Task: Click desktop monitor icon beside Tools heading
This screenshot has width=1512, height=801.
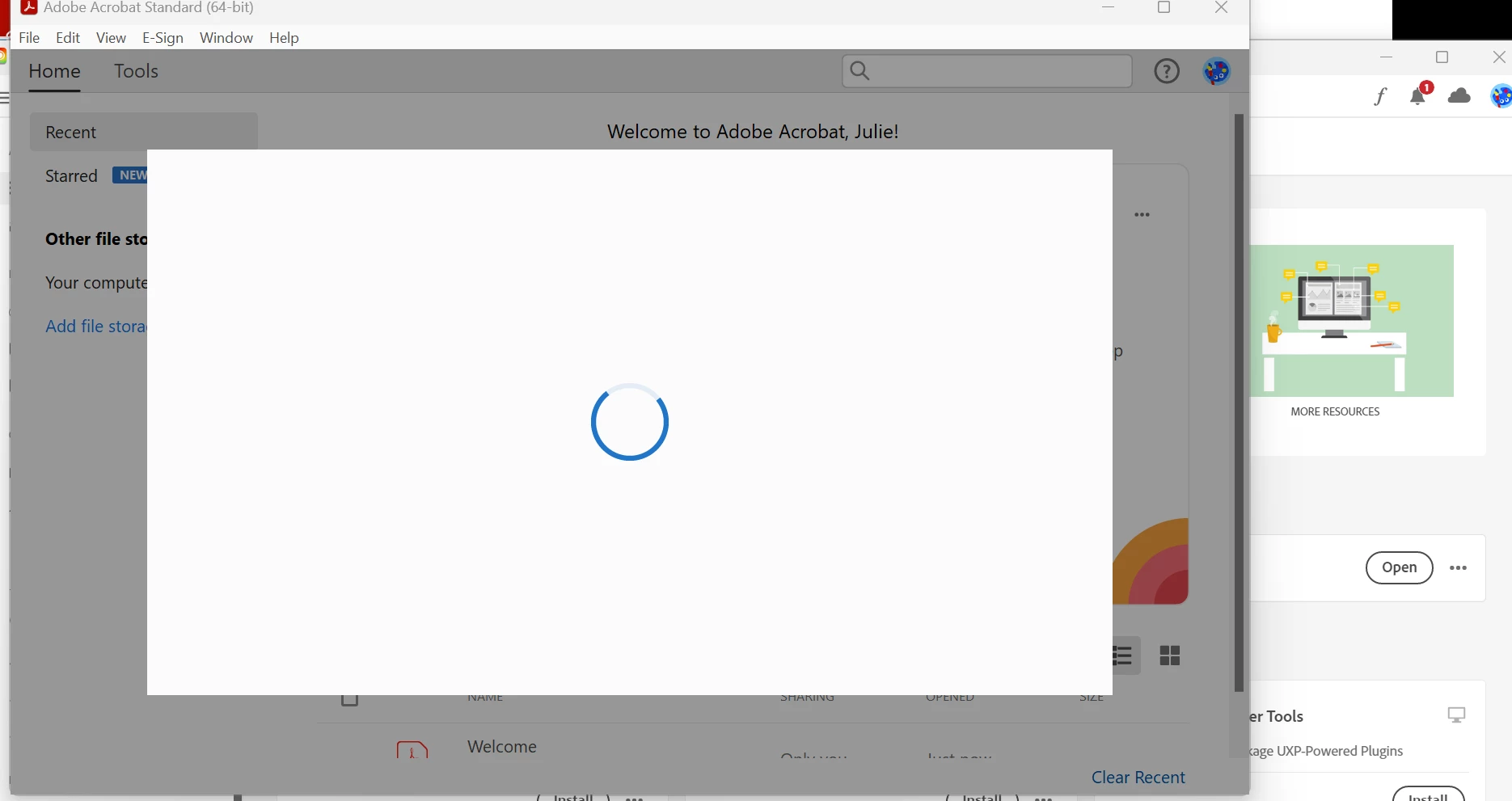Action: pos(1456,715)
